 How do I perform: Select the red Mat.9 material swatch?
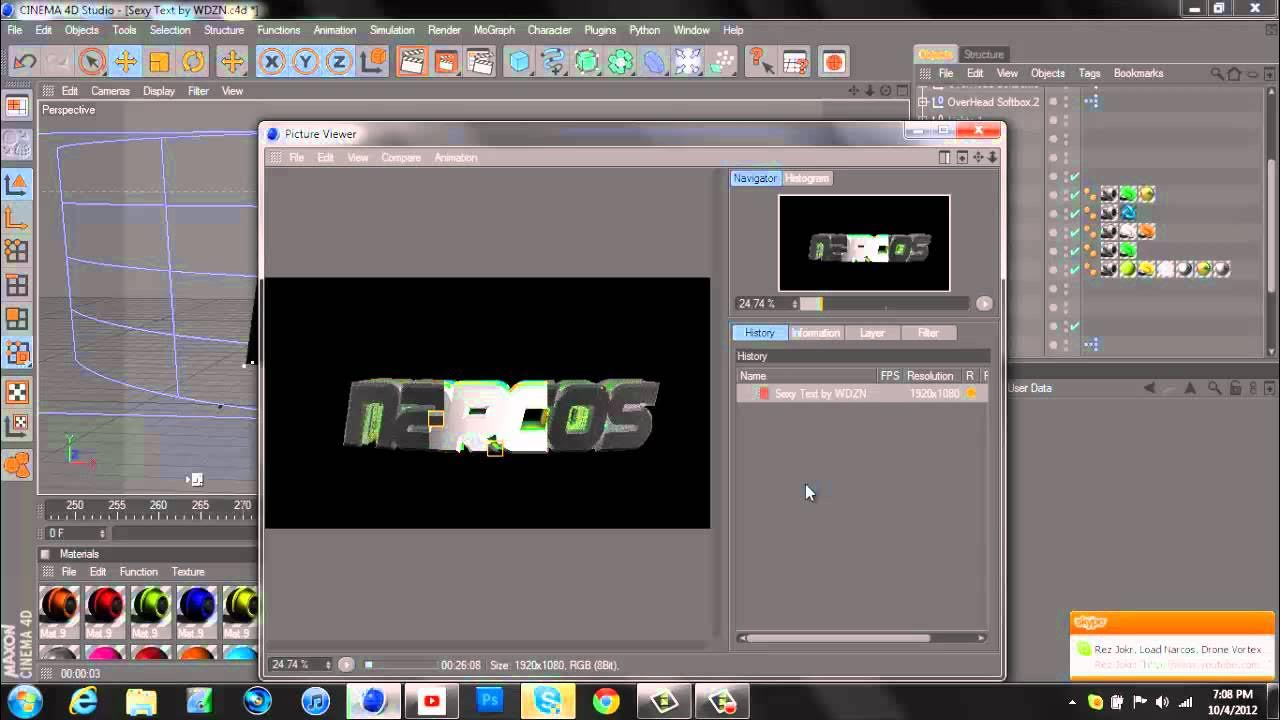[104, 604]
